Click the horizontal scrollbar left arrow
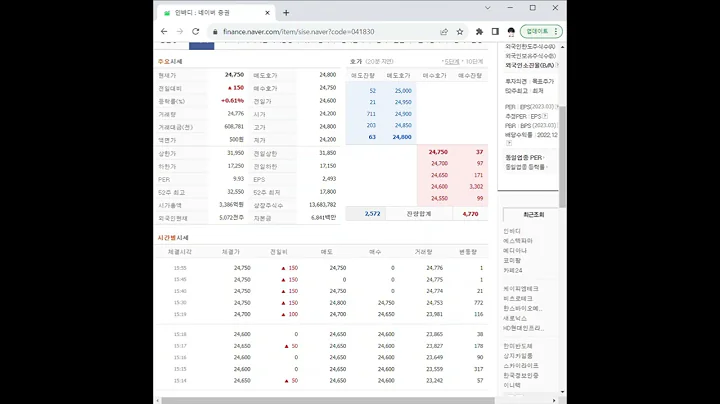The width and height of the screenshot is (720, 404). tap(158, 400)
